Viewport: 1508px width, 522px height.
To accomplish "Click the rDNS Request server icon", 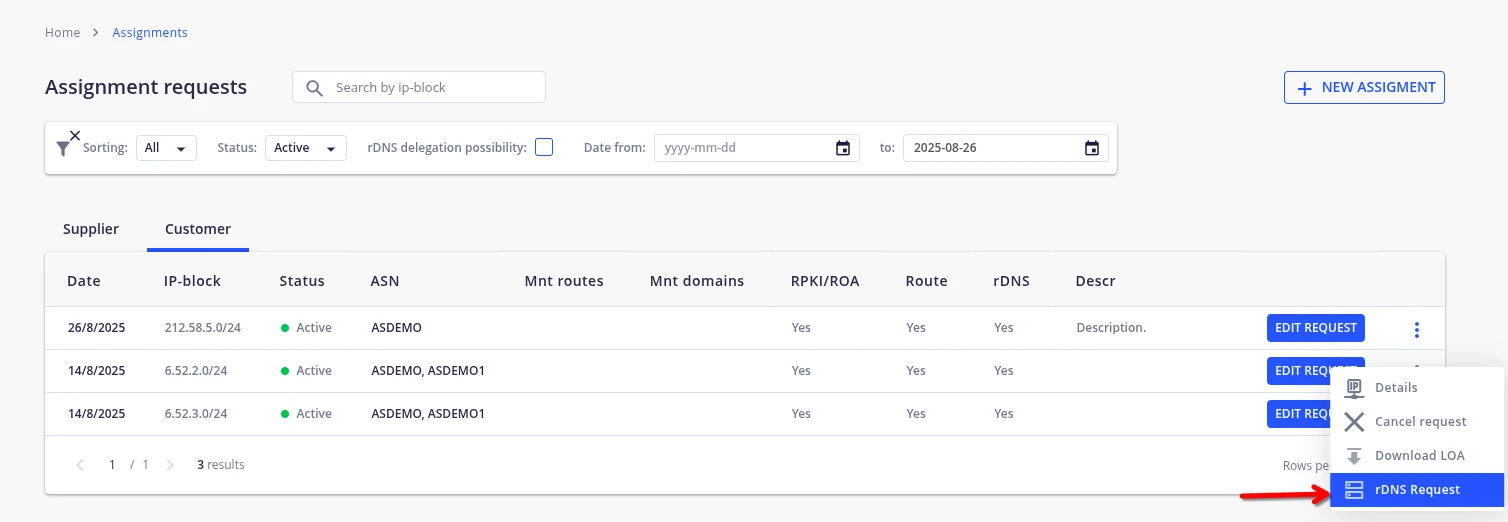I will (x=1354, y=490).
